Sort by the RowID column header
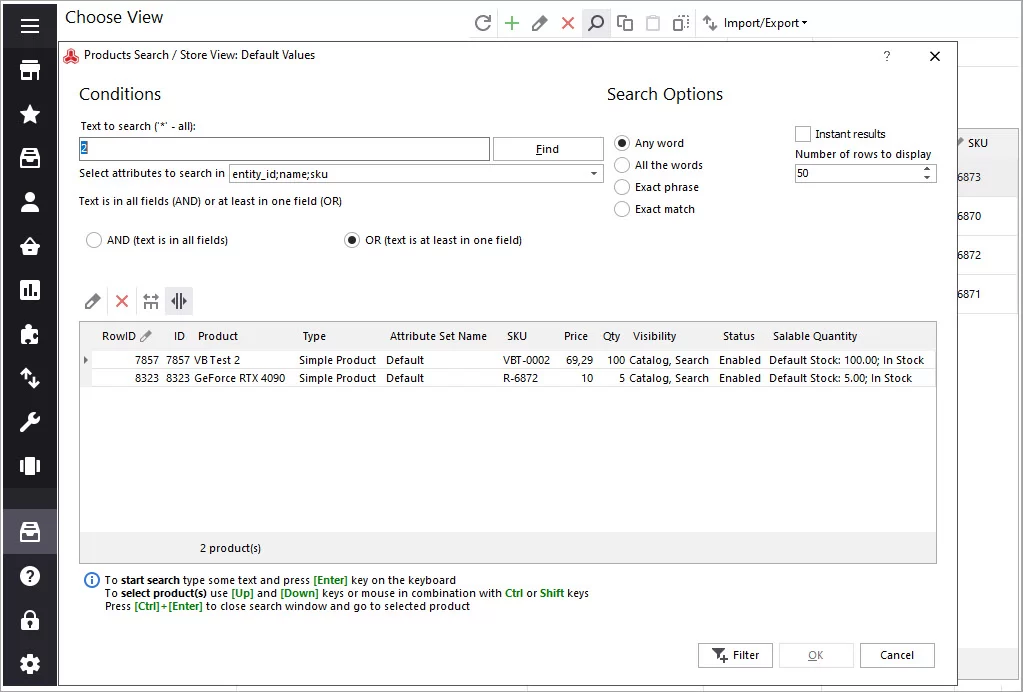 (x=119, y=337)
